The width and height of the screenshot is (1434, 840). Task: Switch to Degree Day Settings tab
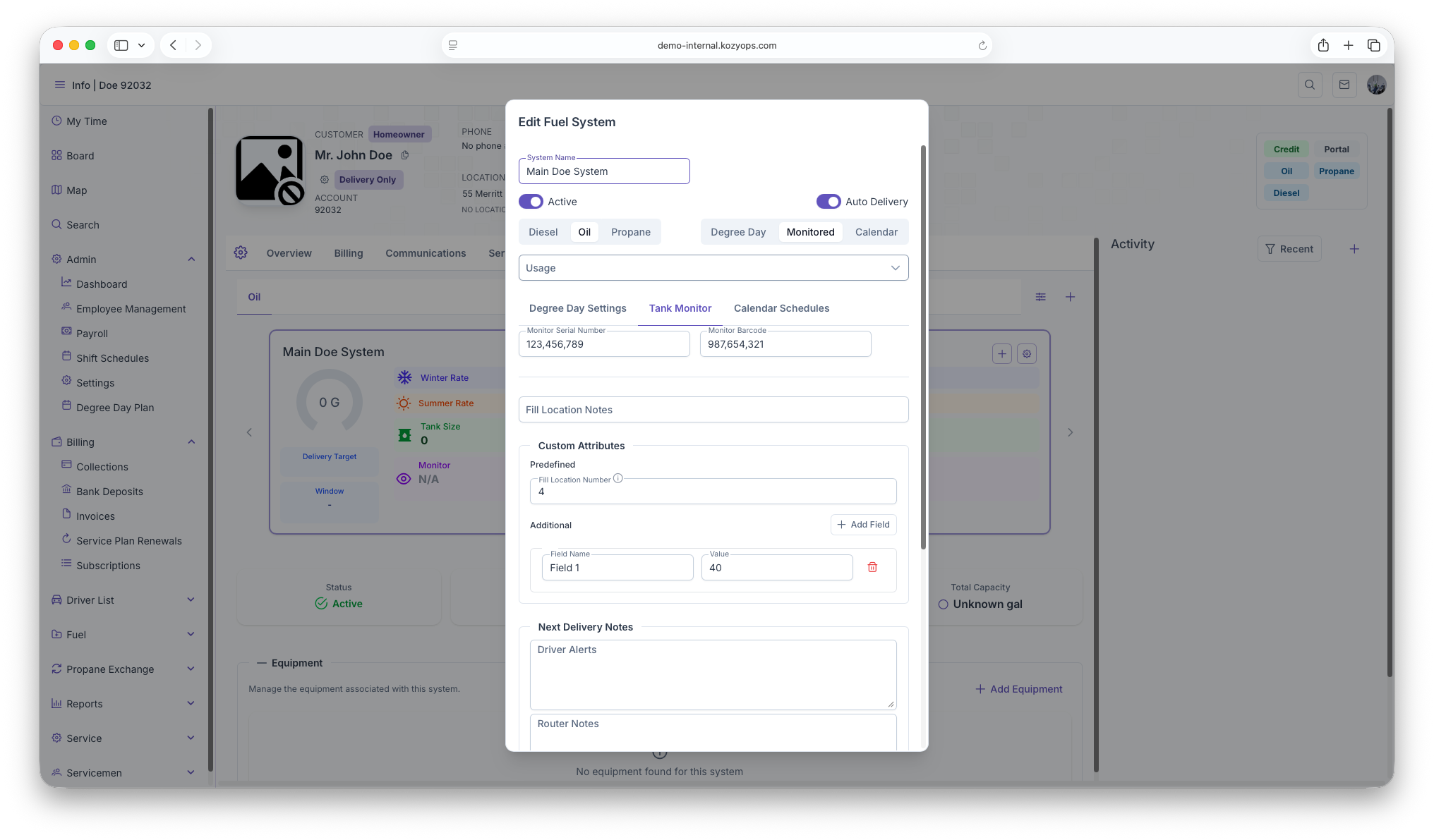577,308
